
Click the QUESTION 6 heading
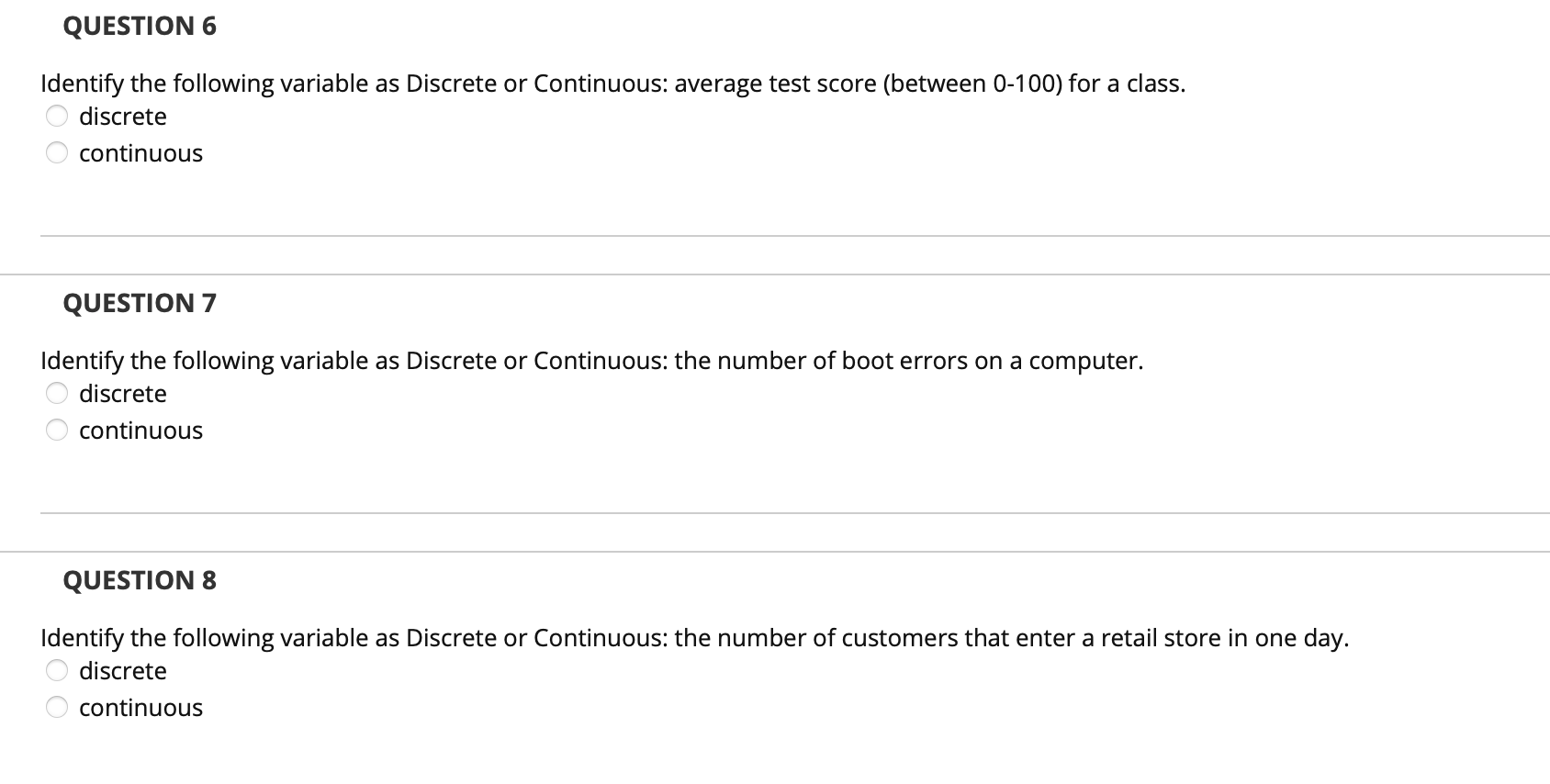tap(139, 26)
